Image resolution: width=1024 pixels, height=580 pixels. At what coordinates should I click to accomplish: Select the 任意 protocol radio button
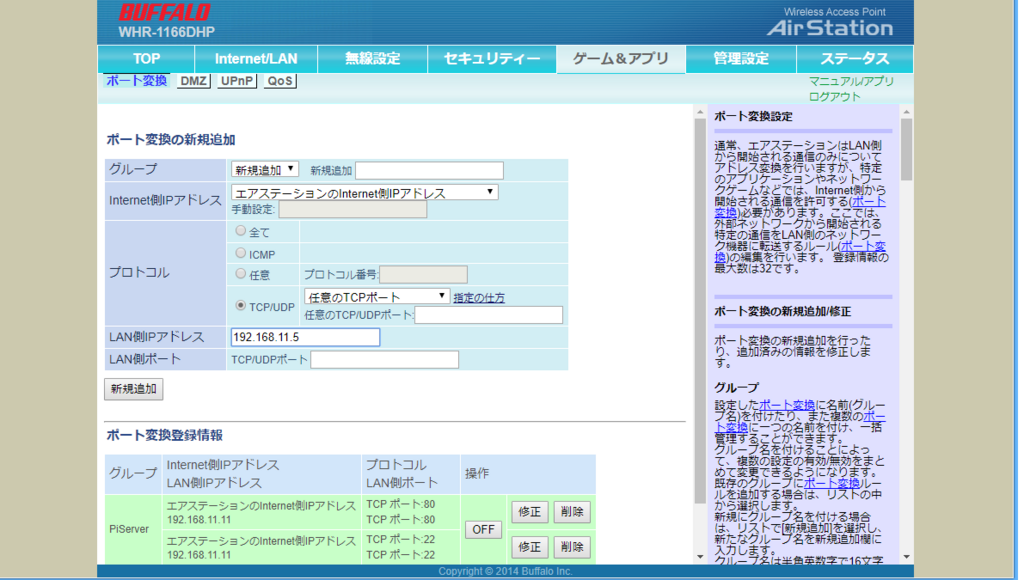click(x=241, y=274)
